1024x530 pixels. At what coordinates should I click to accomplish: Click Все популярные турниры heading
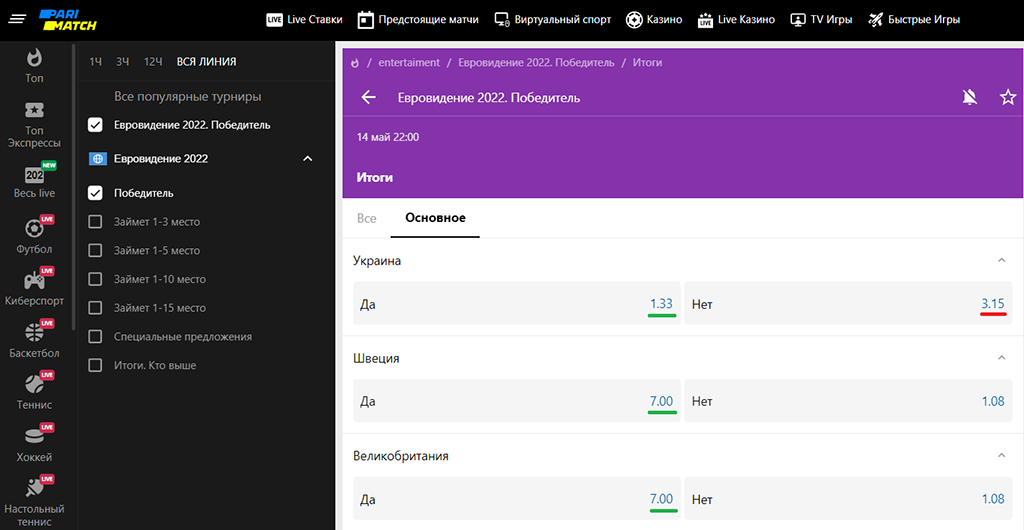187,97
